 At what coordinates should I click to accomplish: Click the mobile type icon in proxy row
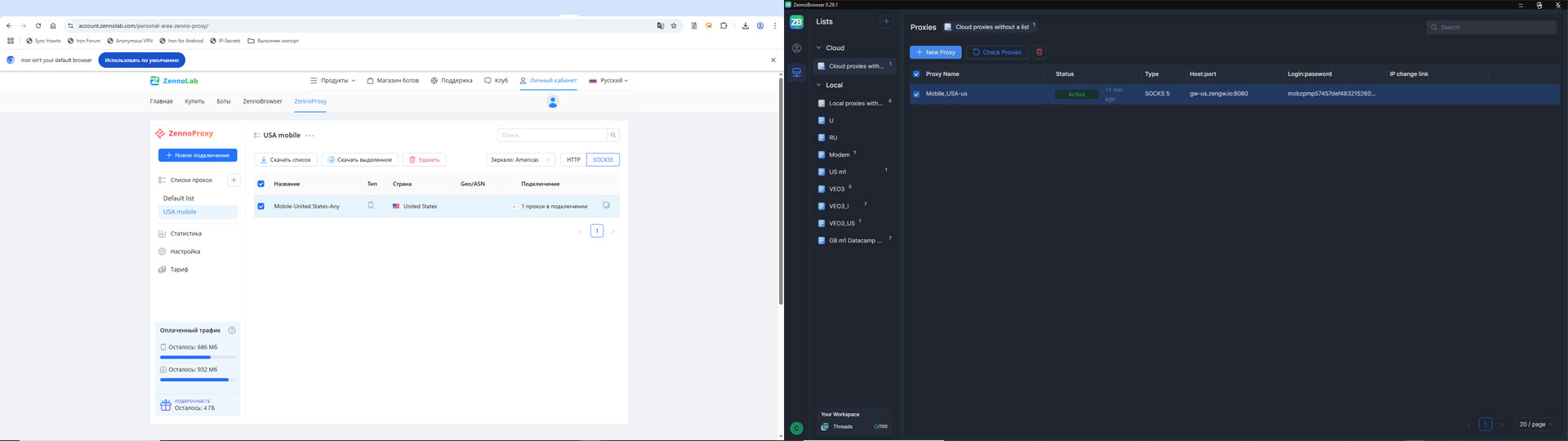point(371,206)
